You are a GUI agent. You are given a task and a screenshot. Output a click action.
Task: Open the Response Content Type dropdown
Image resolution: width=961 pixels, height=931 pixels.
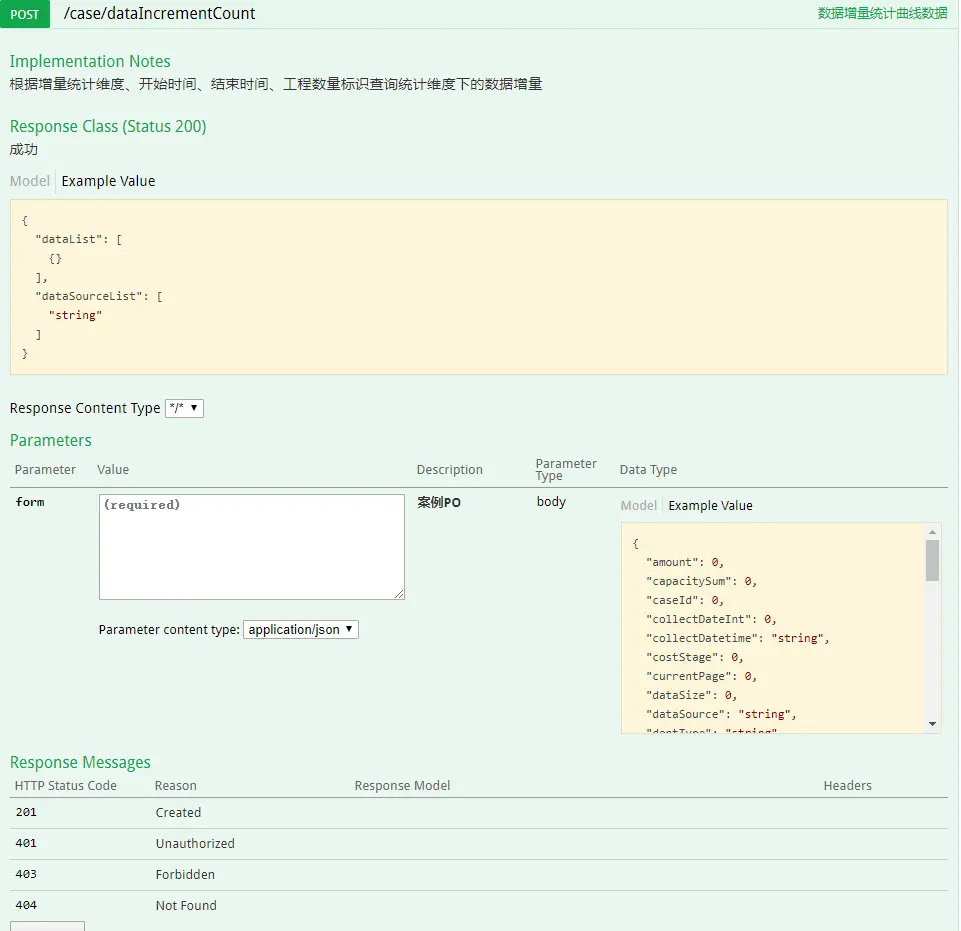click(184, 408)
